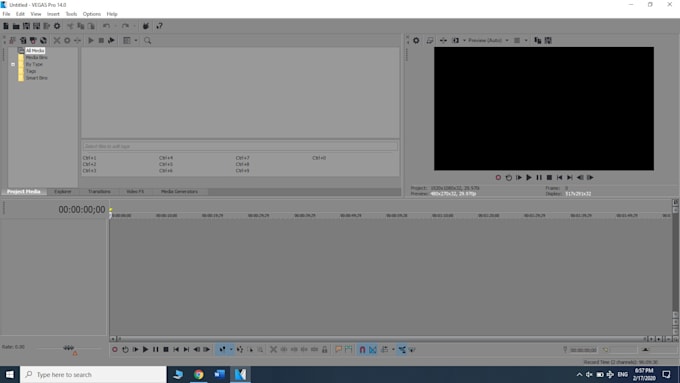This screenshot has width=680, height=383.
Task: Switch to the Project Media tab
Action: click(x=23, y=191)
